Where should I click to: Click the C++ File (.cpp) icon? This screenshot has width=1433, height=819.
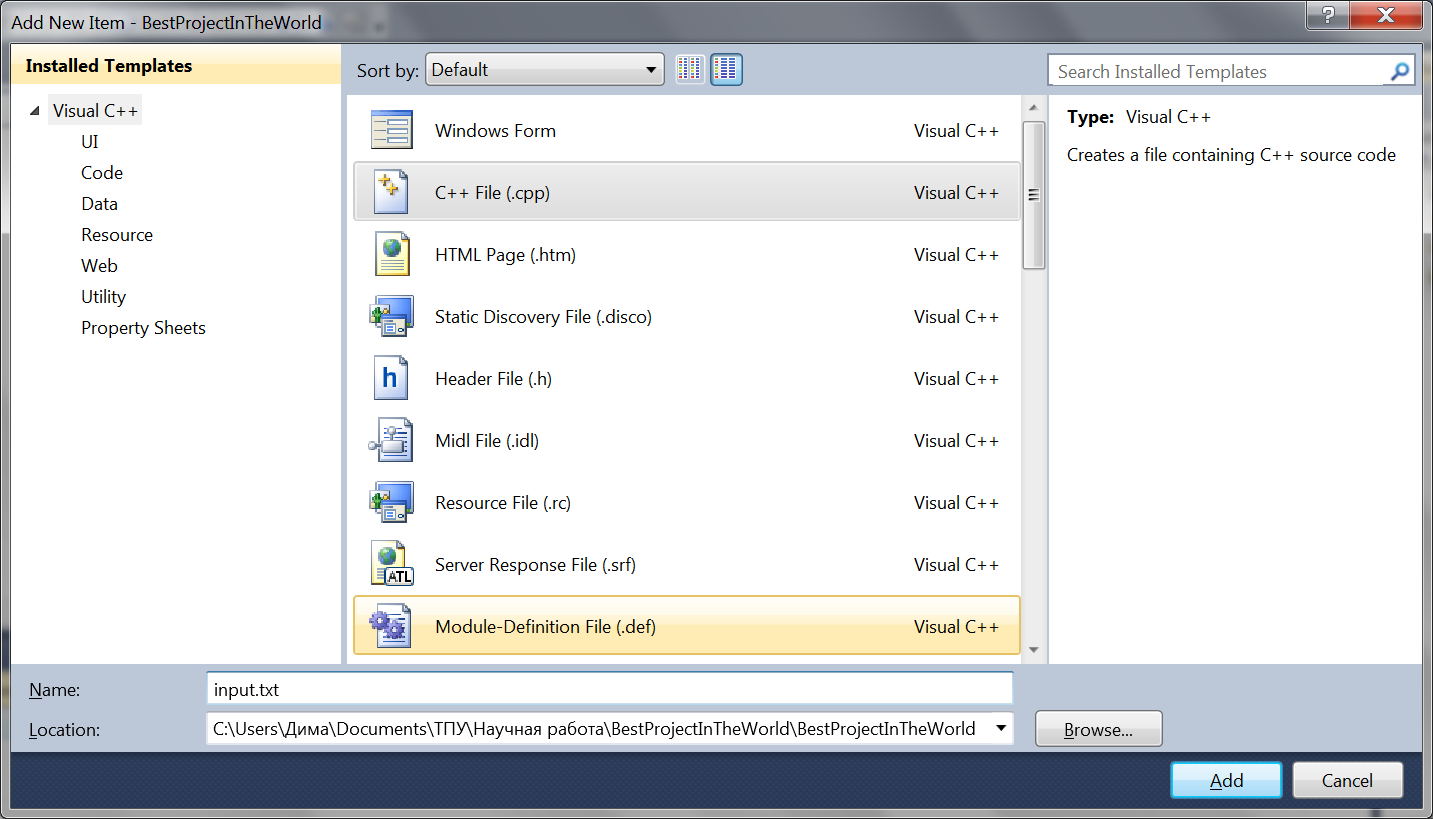click(x=391, y=192)
